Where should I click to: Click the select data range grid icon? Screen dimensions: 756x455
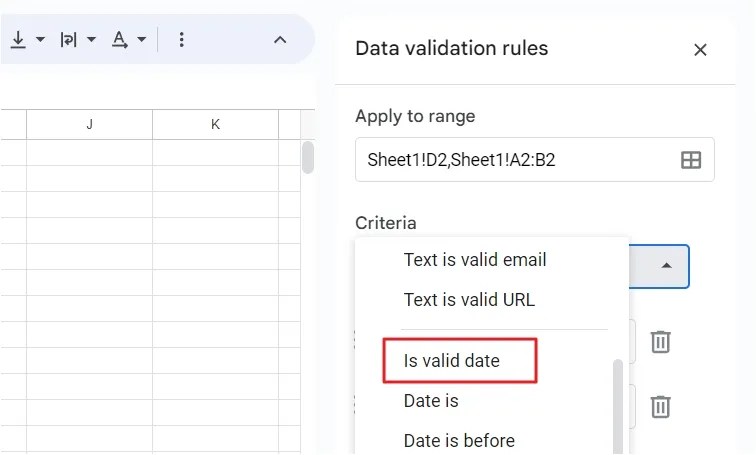coord(690,160)
